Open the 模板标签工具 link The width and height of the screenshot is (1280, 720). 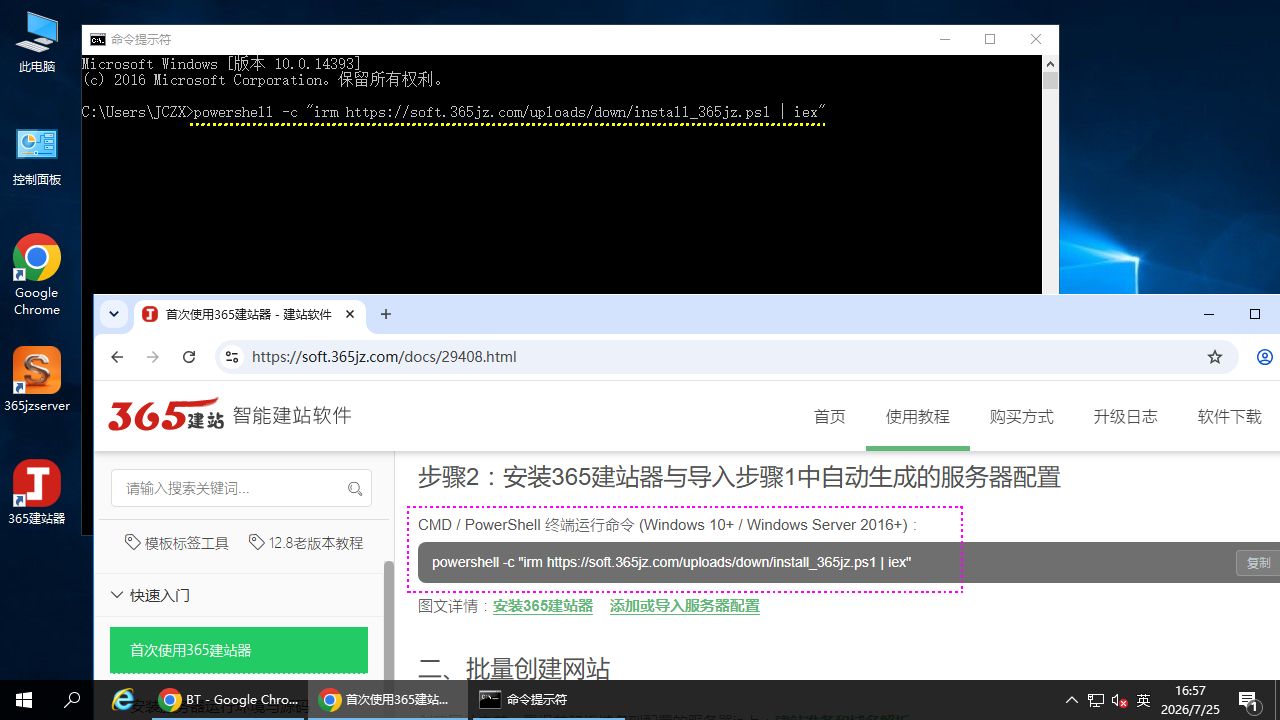click(x=177, y=543)
